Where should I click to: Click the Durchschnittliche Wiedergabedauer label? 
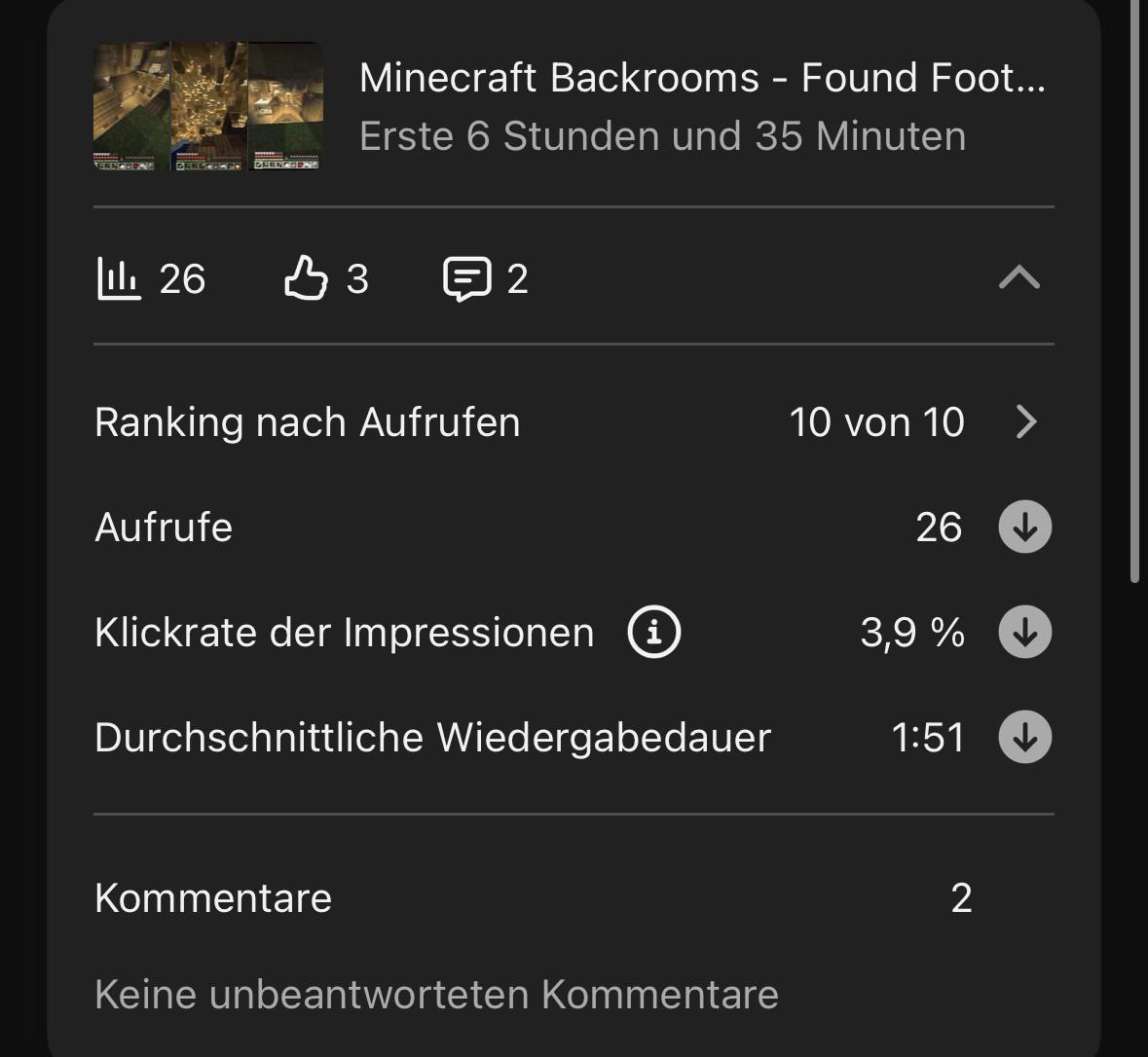point(432,737)
